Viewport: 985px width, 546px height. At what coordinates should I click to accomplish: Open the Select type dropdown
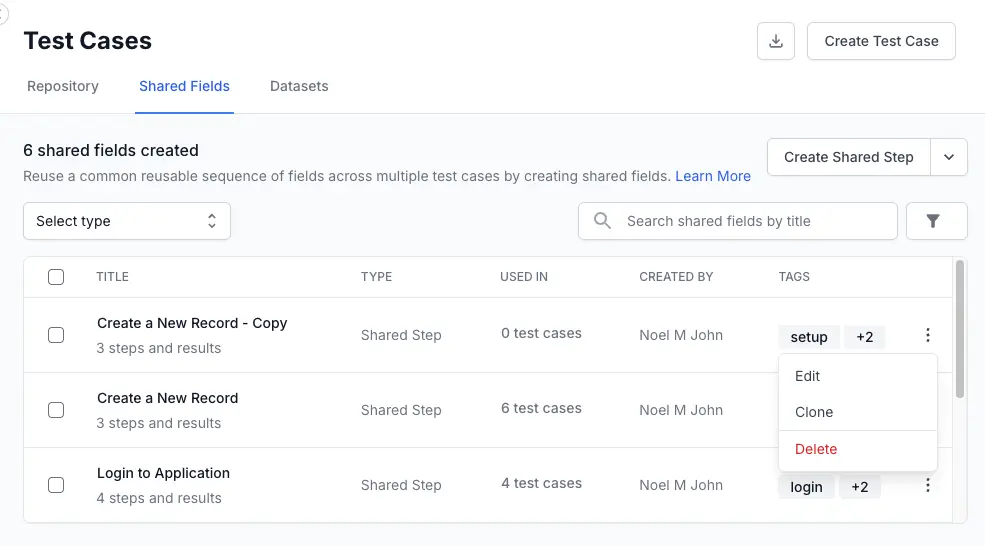127,221
